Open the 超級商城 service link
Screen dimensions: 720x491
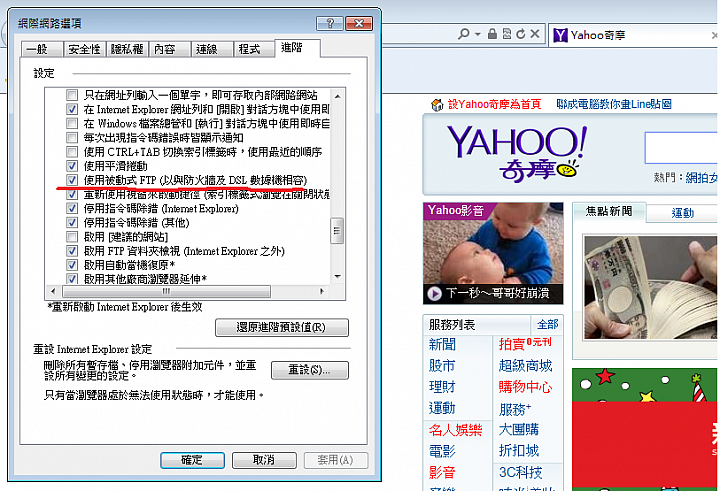pyautogui.click(x=525, y=366)
